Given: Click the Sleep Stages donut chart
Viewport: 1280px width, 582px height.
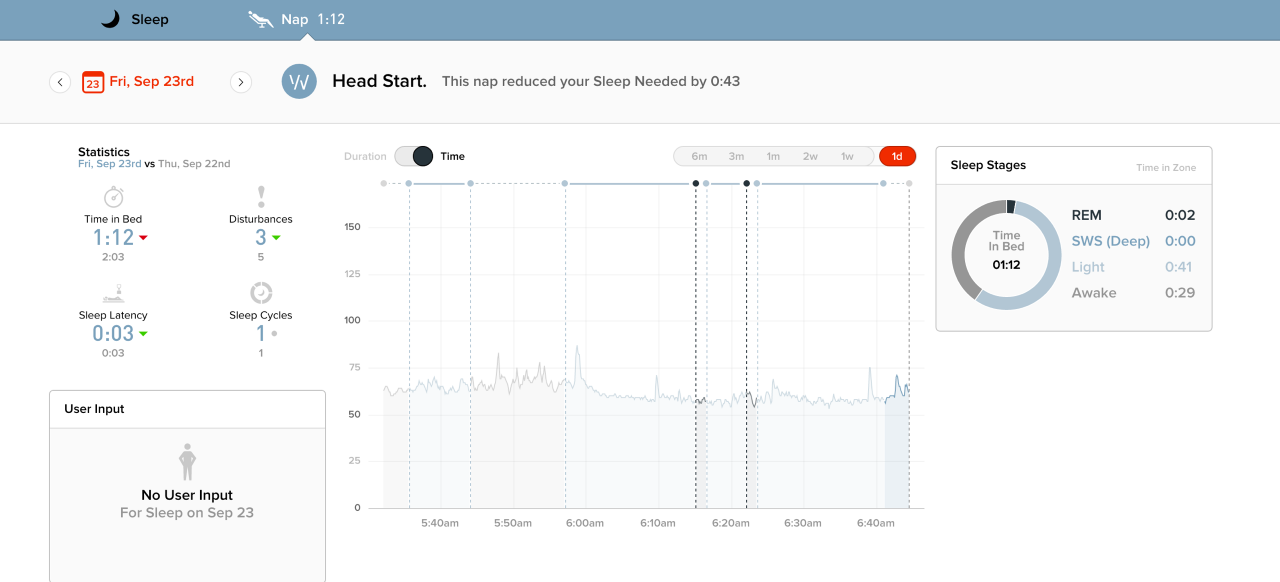Looking at the screenshot, I should tap(1005, 254).
